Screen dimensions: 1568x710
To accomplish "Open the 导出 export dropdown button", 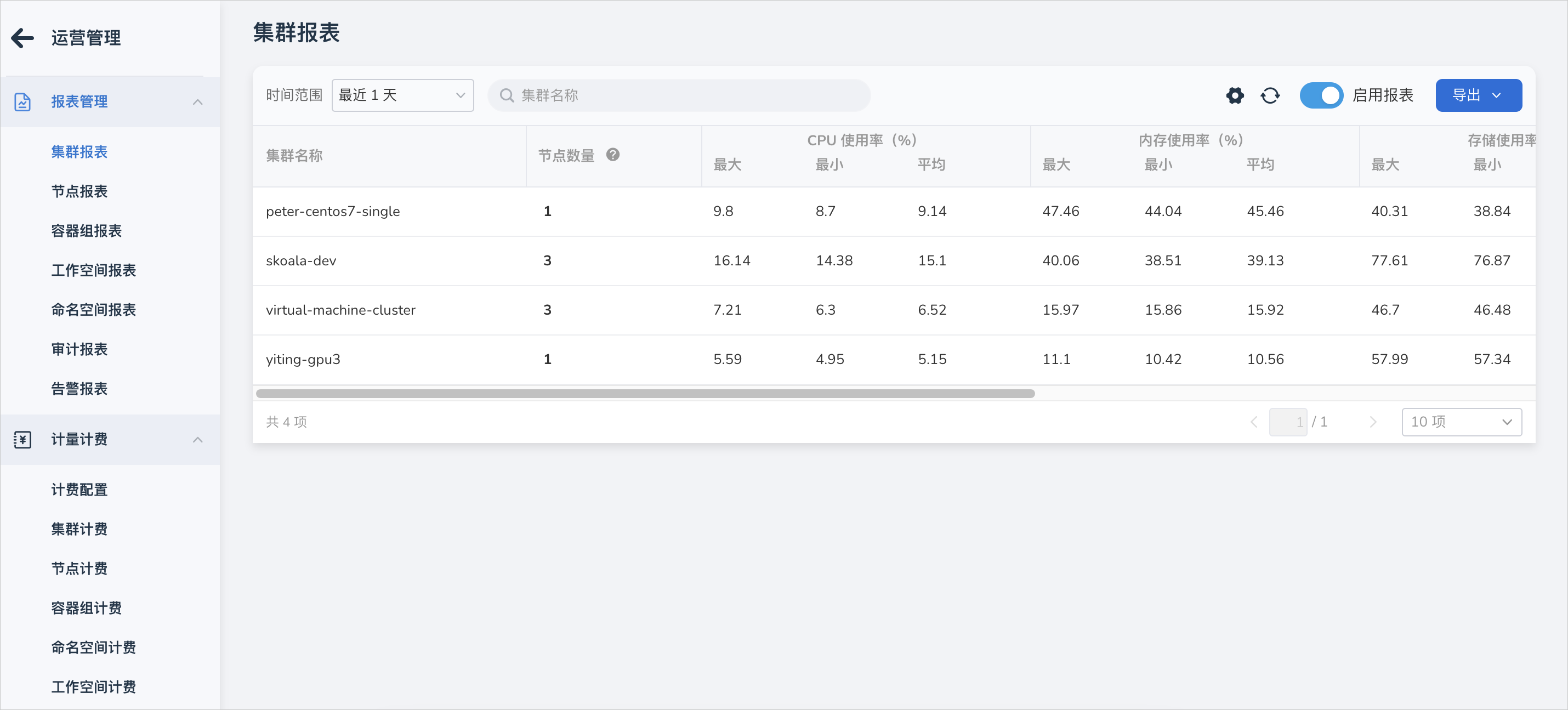I will coord(1479,95).
